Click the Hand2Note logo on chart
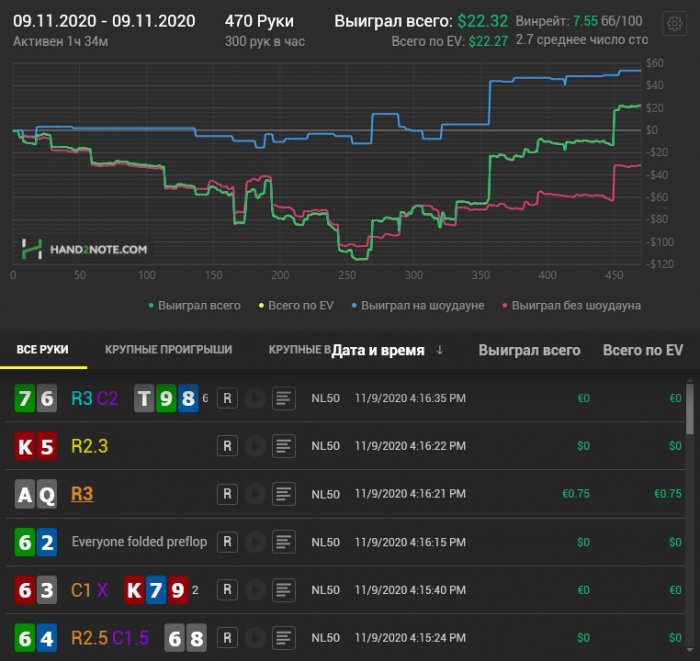 84,249
